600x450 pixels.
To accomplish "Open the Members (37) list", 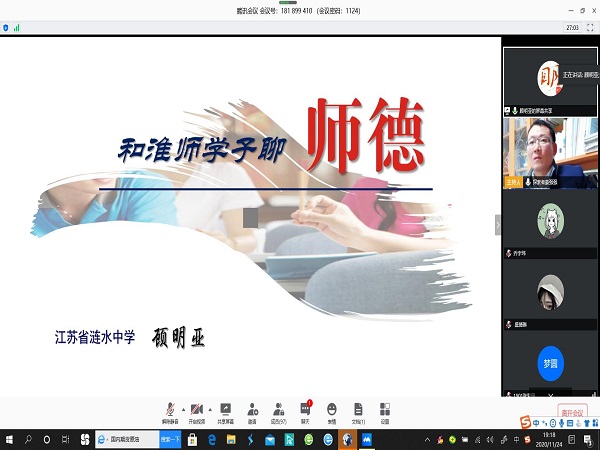I will 279,413.
